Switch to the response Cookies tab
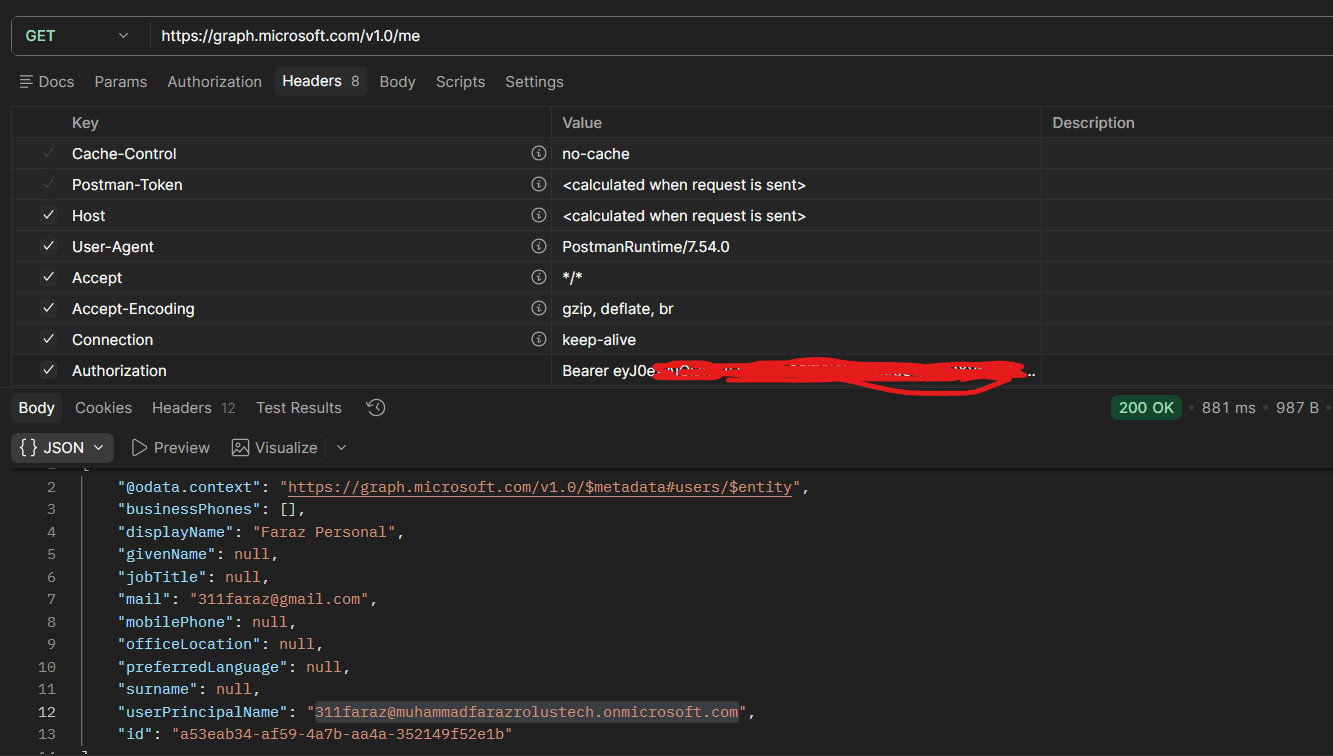Image resolution: width=1333 pixels, height=756 pixels. pyautogui.click(x=104, y=408)
